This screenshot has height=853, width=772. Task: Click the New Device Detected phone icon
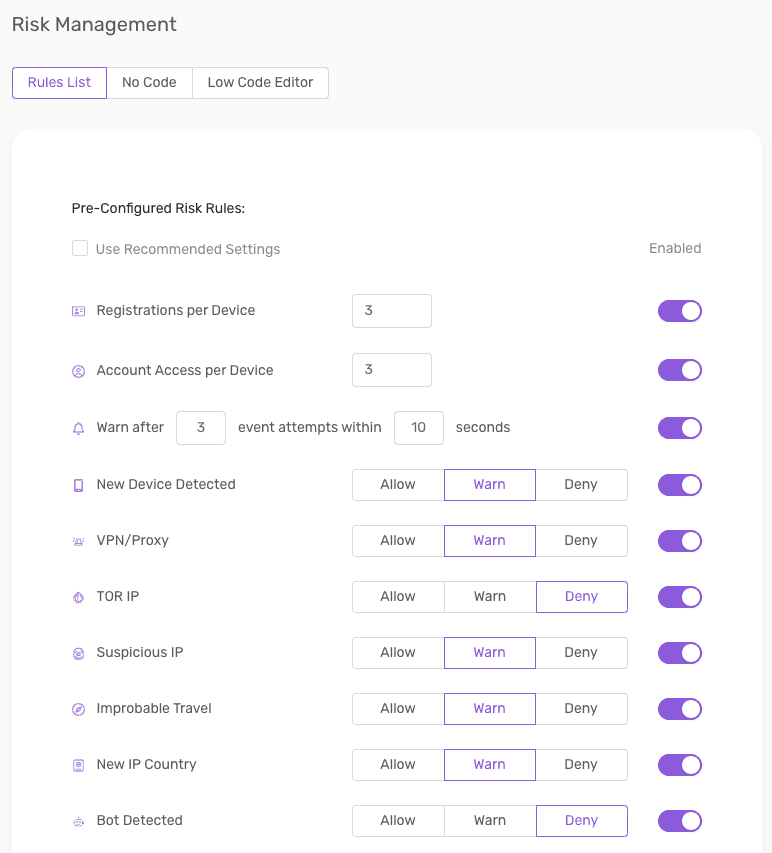click(78, 485)
